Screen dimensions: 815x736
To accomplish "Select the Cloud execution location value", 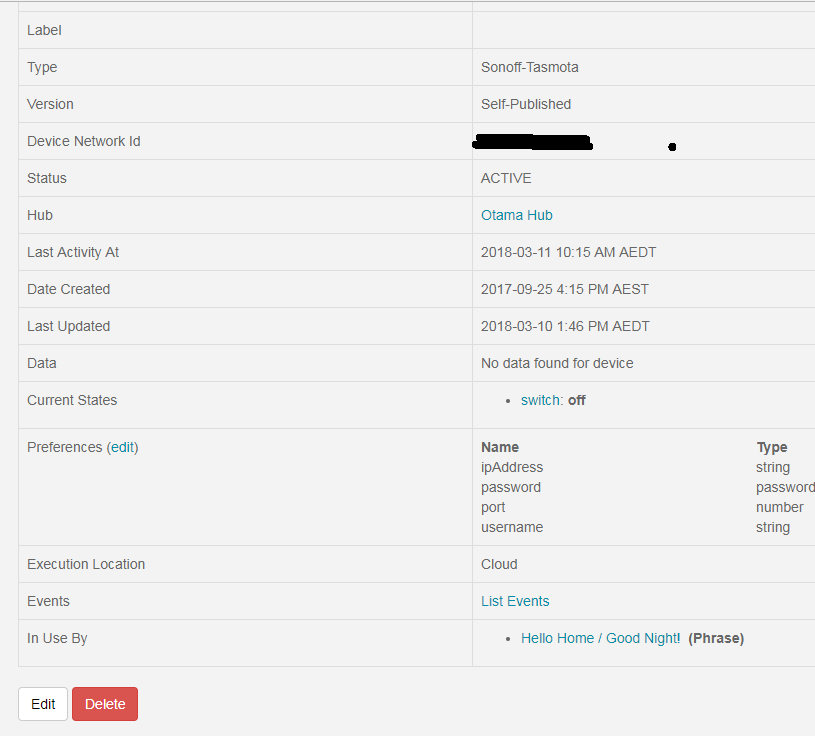I will point(498,564).
